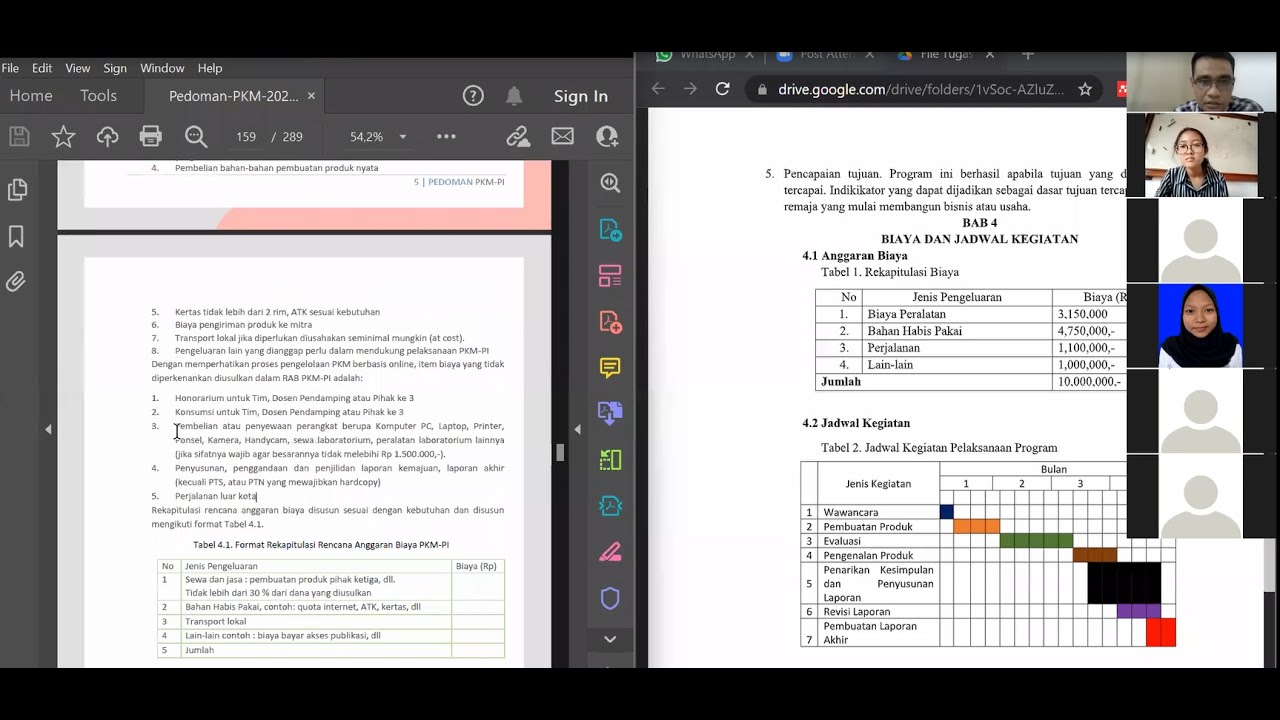Close the Pedoman-PKM document tab
The width and height of the screenshot is (1280, 720).
(x=311, y=96)
